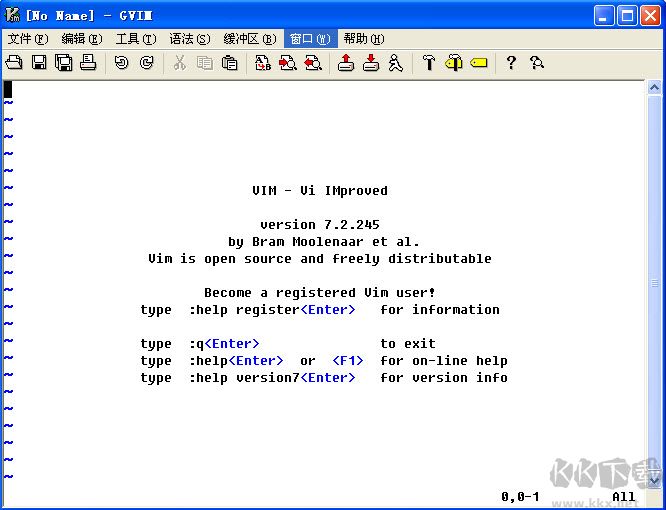This screenshot has width=666, height=510.
Task: Click the ':help register<Enter>' text
Action: [272, 310]
